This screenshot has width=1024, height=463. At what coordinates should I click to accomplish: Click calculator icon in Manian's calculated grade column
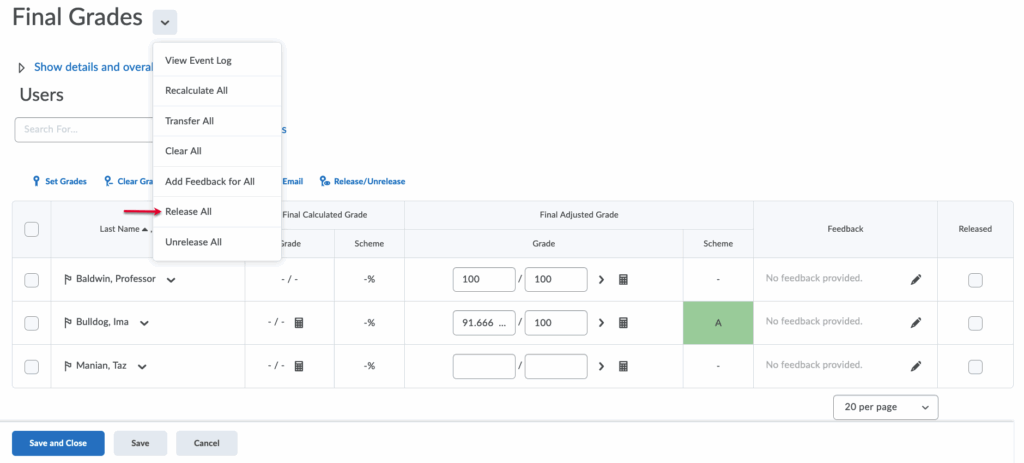[x=298, y=367]
